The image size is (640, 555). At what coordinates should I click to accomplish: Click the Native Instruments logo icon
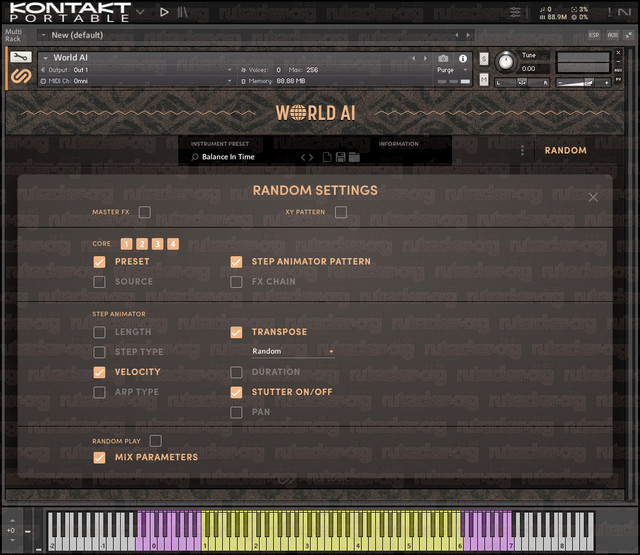(x=624, y=12)
